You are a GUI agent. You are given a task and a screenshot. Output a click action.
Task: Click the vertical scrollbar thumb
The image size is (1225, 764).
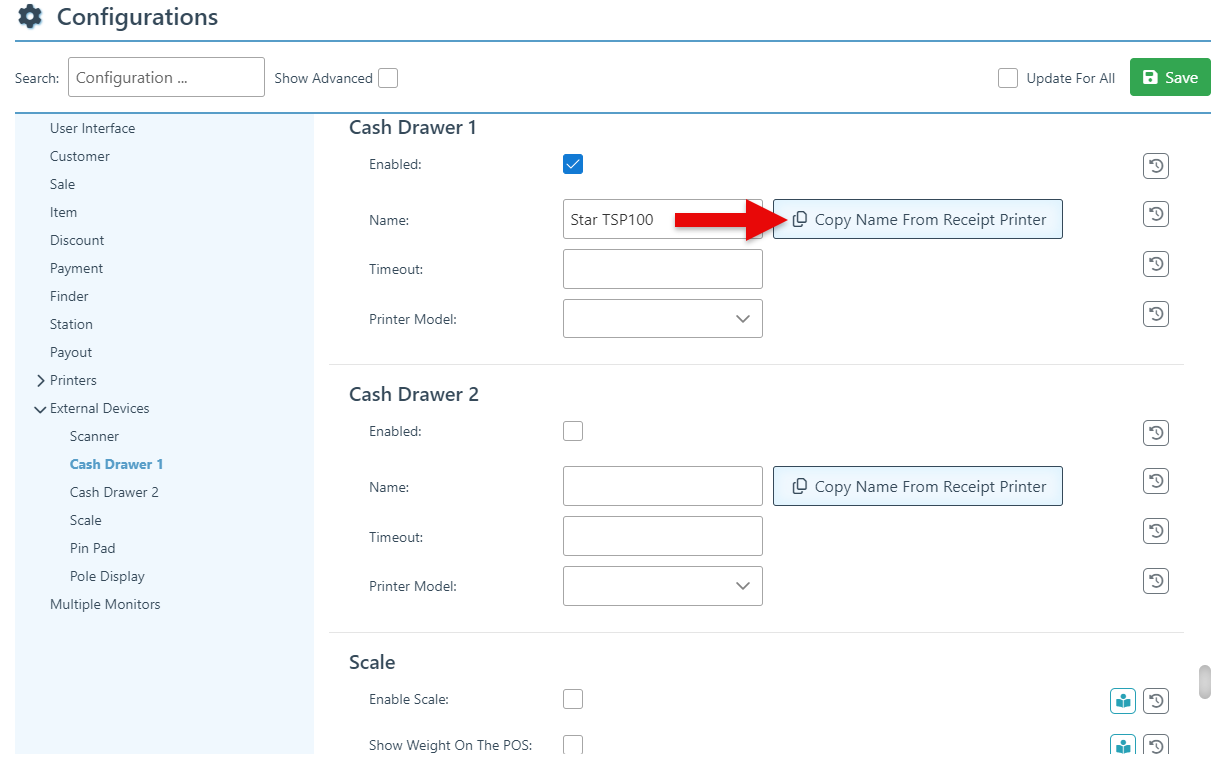tap(1205, 682)
